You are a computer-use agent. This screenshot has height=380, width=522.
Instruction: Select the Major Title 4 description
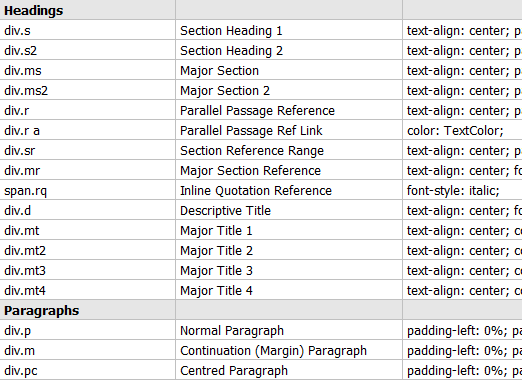[x=289, y=290]
